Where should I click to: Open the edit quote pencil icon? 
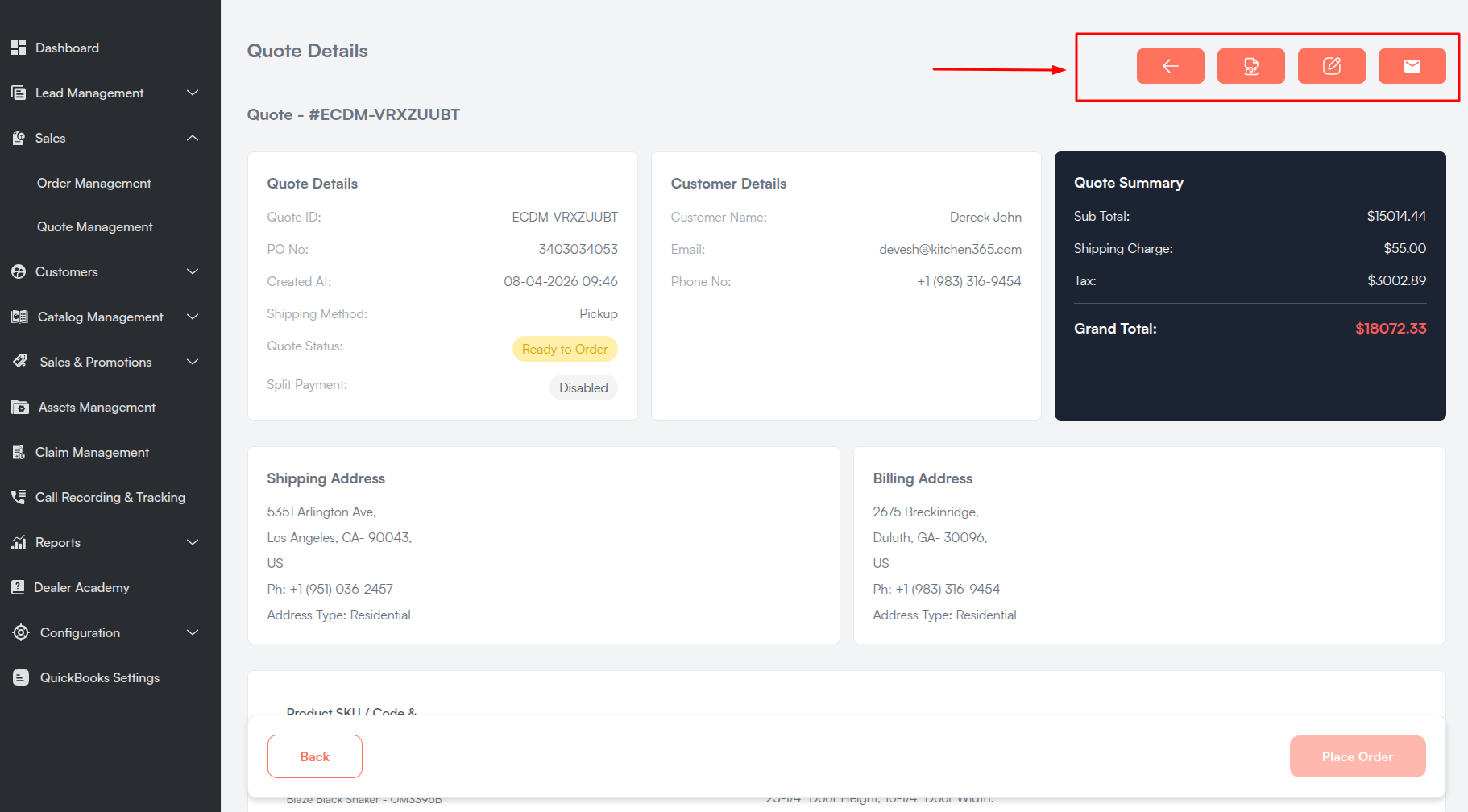pos(1331,66)
